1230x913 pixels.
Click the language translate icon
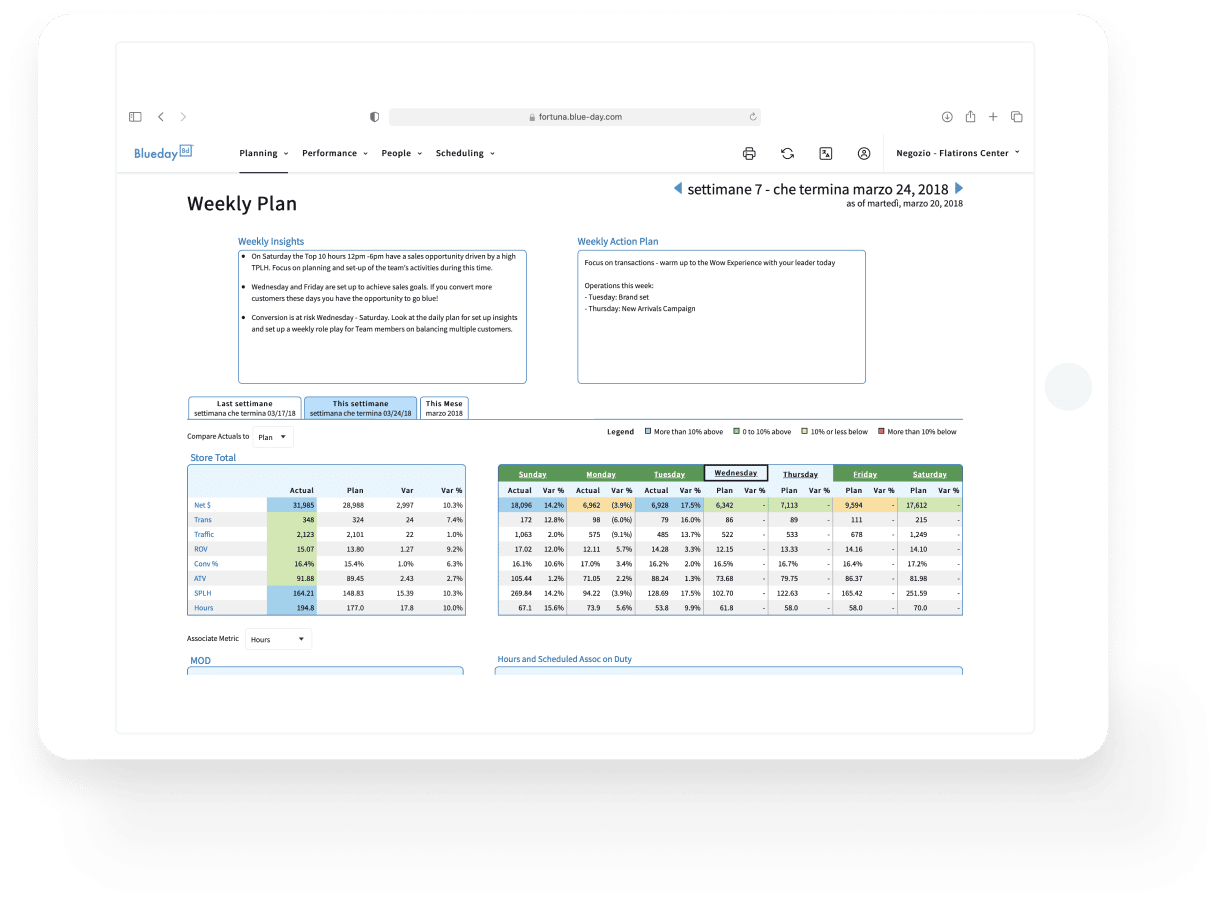coord(826,153)
